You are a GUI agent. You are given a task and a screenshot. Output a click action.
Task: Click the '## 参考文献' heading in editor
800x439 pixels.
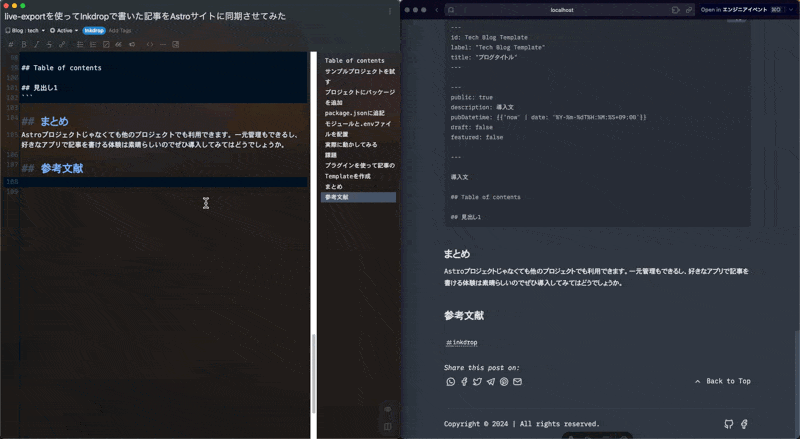point(52,168)
